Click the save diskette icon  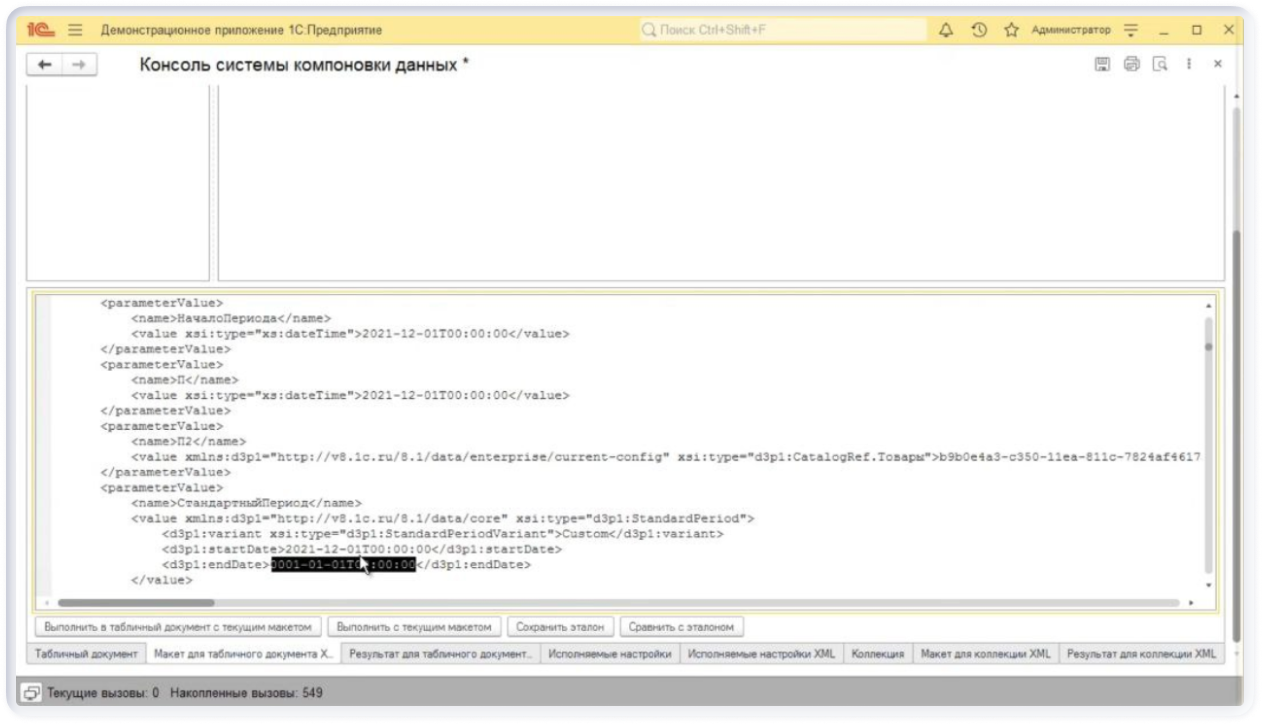click(1102, 64)
